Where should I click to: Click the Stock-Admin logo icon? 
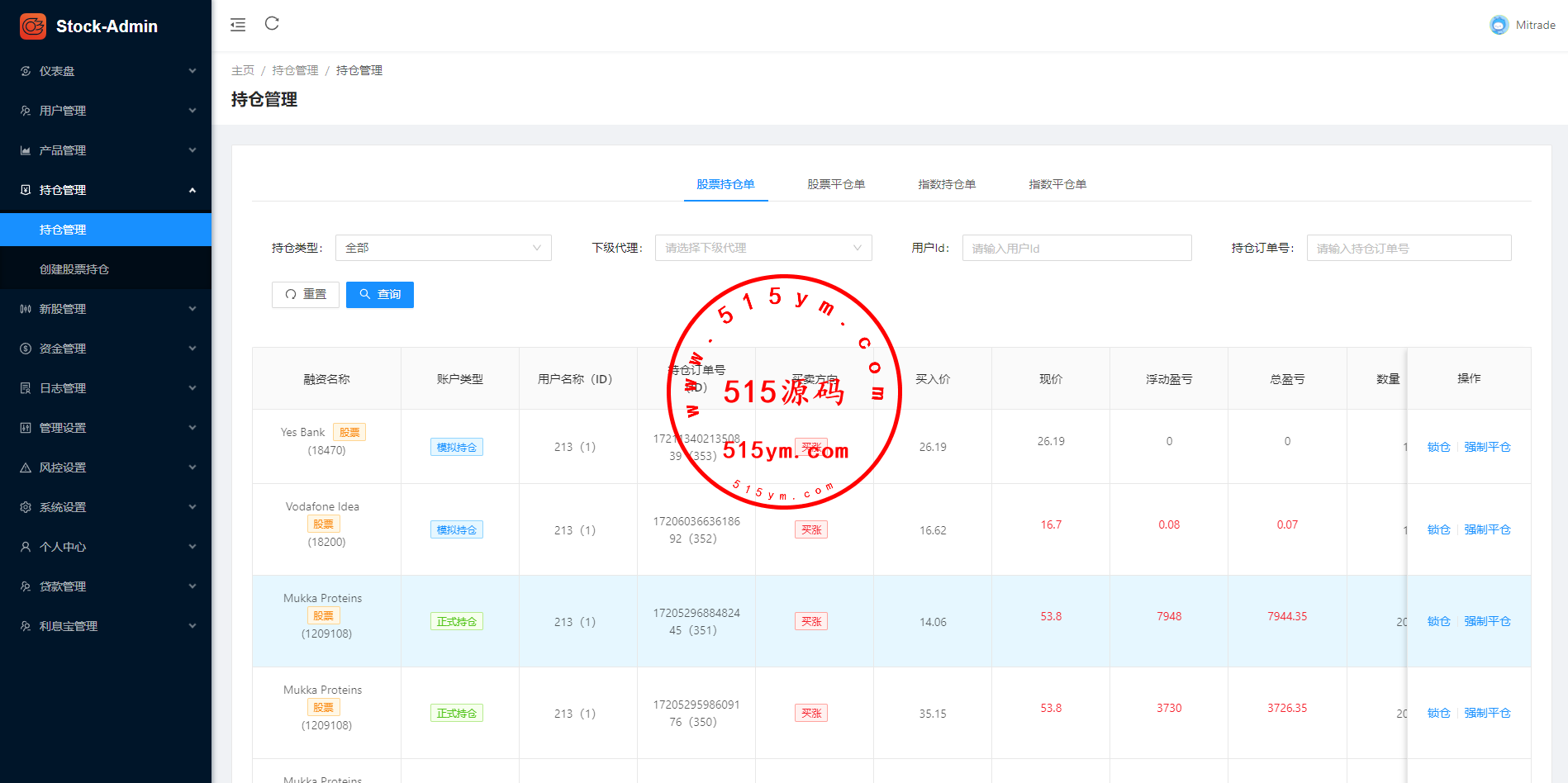click(x=33, y=26)
